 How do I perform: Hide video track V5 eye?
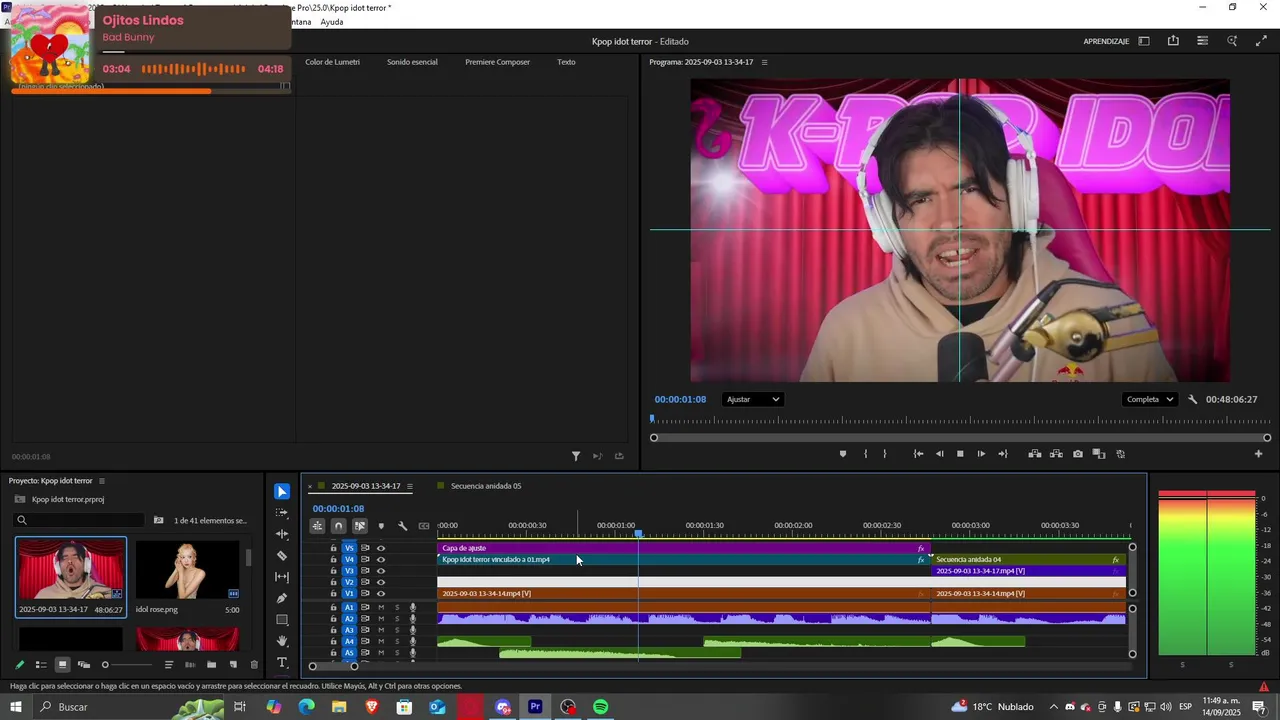point(381,548)
